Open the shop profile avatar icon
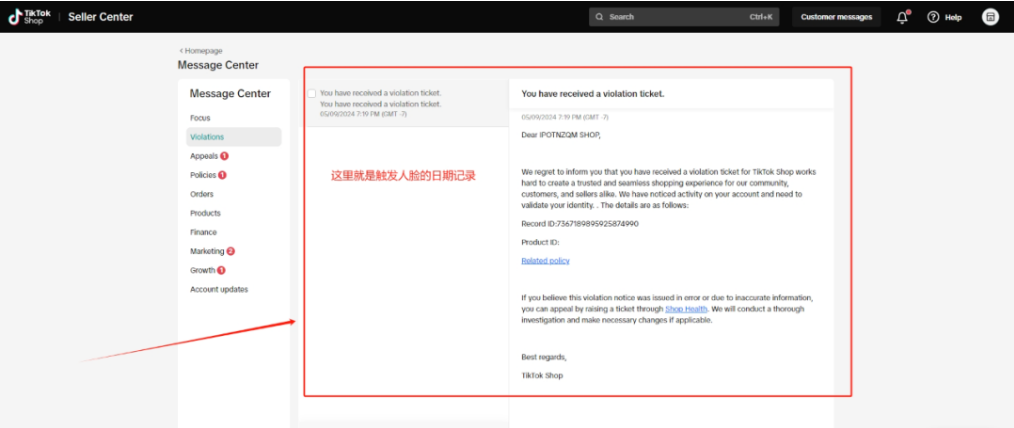The width and height of the screenshot is (1014, 428). 989,17
